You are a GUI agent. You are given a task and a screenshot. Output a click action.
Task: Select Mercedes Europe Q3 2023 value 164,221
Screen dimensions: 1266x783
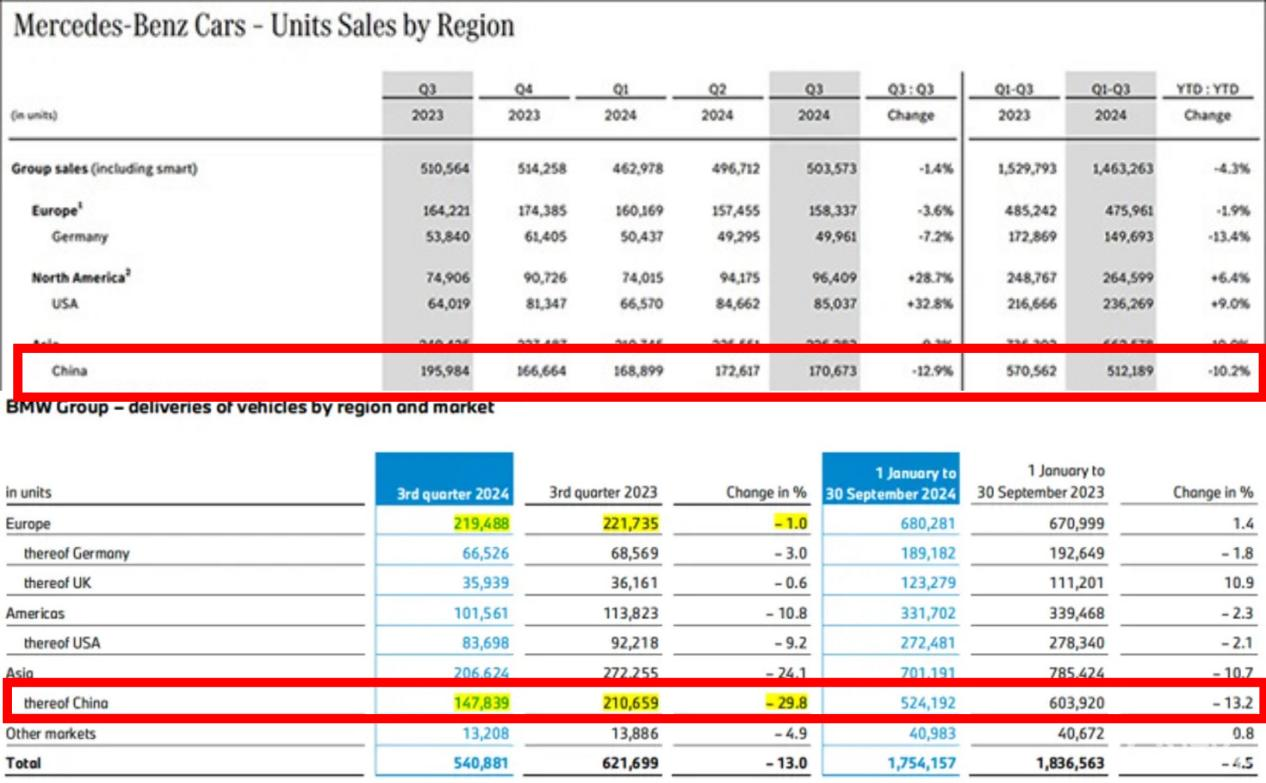pyautogui.click(x=445, y=211)
